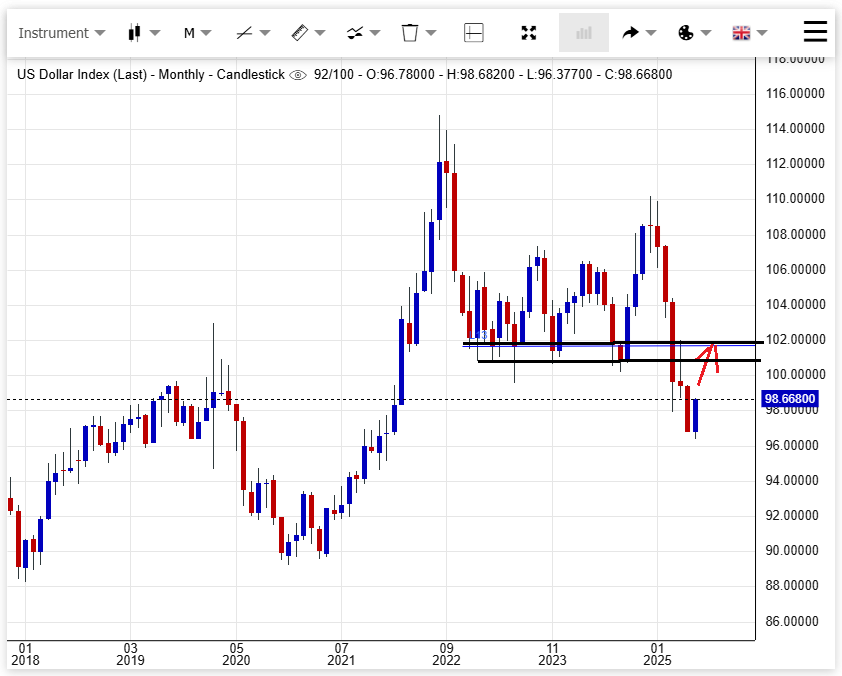Open the indicators tool icon
Viewport: 842px width, 676px height.
pyautogui.click(x=355, y=33)
